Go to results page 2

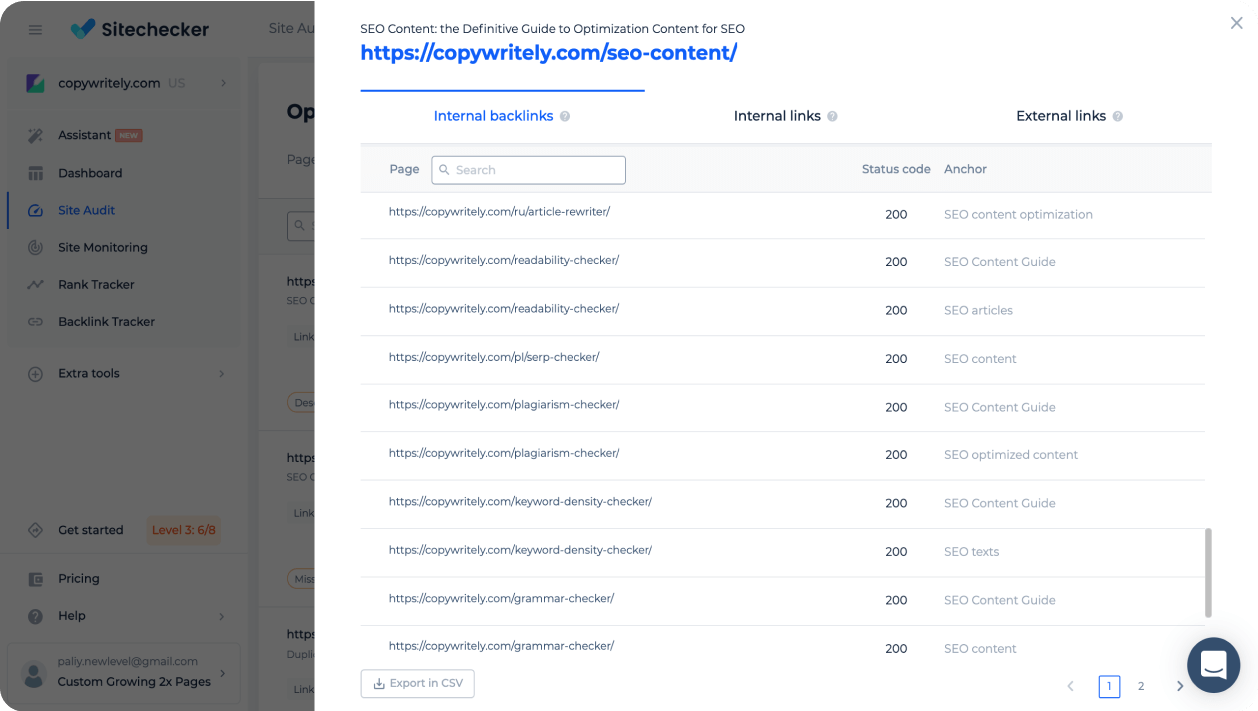click(1141, 686)
